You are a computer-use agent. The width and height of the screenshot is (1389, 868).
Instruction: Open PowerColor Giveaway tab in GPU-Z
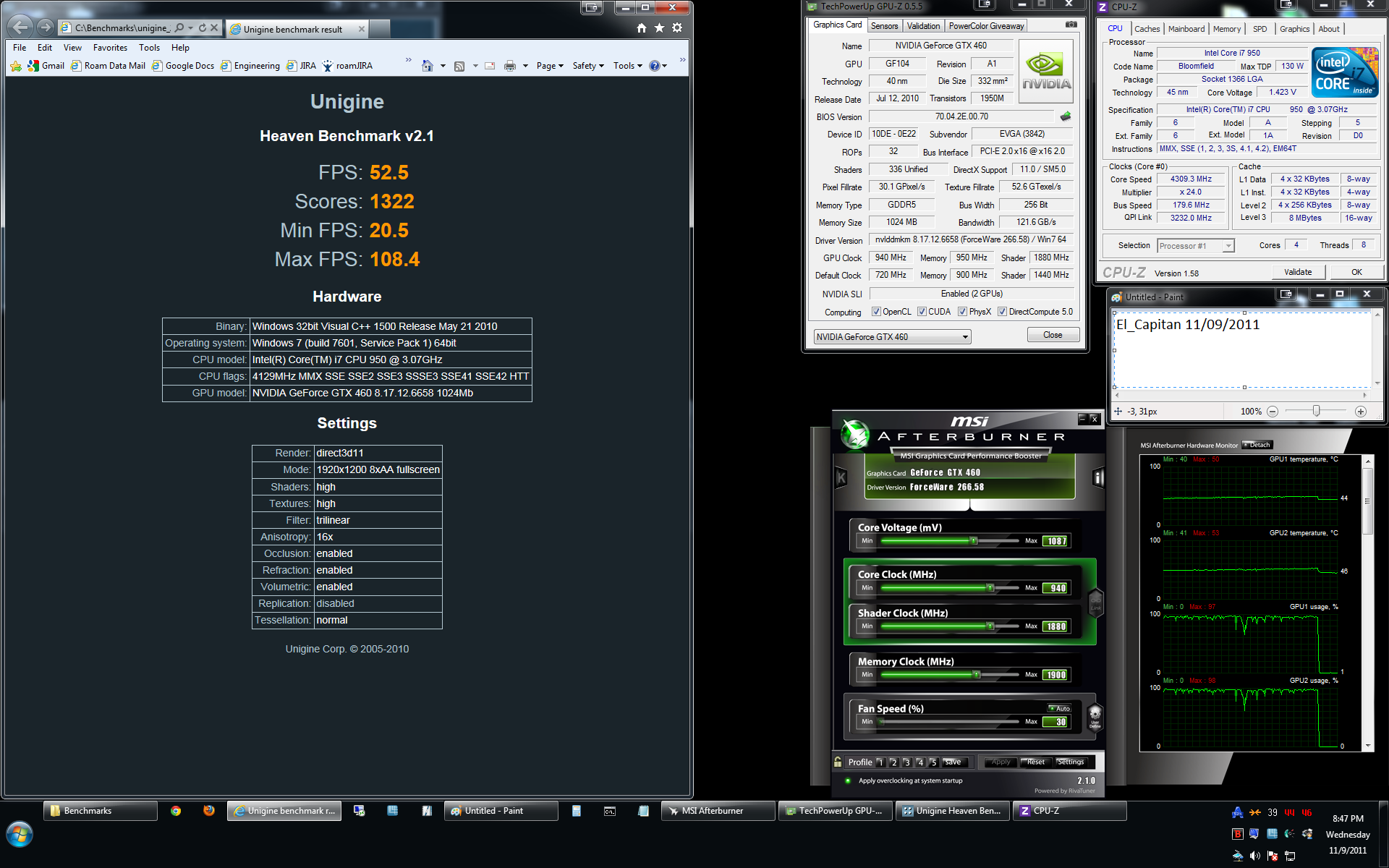pyautogui.click(x=986, y=26)
